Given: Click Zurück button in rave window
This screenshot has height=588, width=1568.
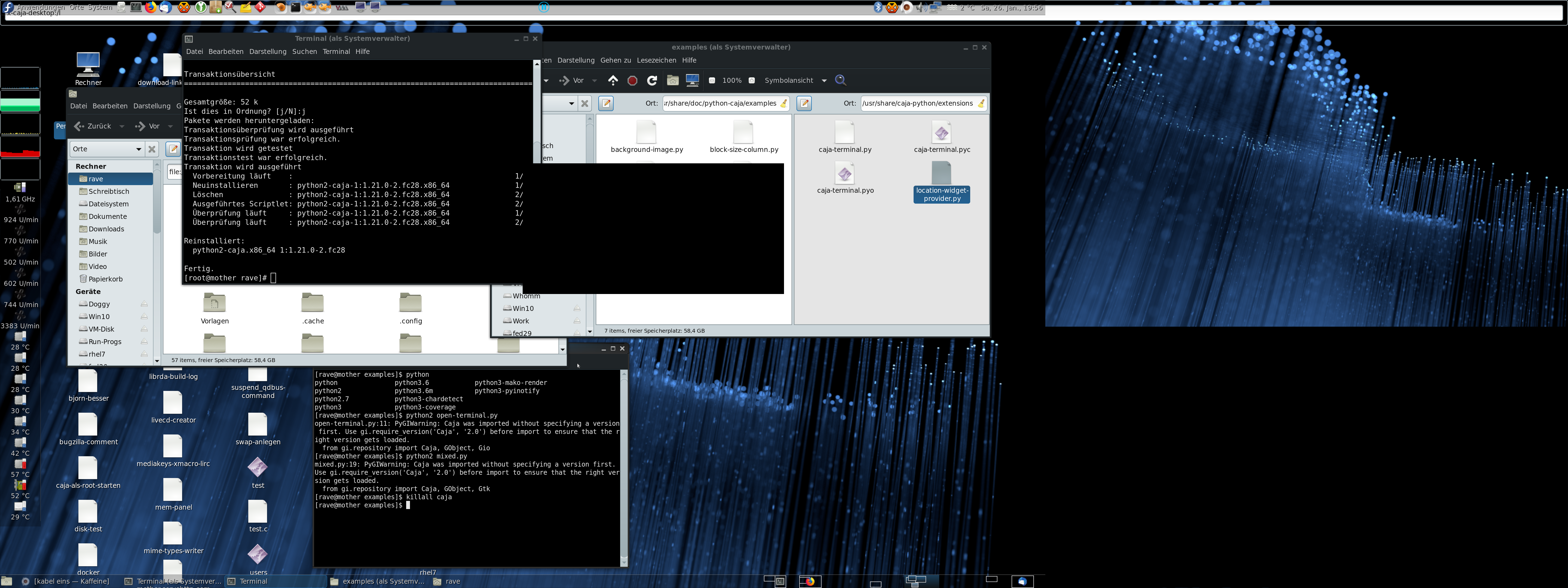Looking at the screenshot, I should (x=93, y=126).
